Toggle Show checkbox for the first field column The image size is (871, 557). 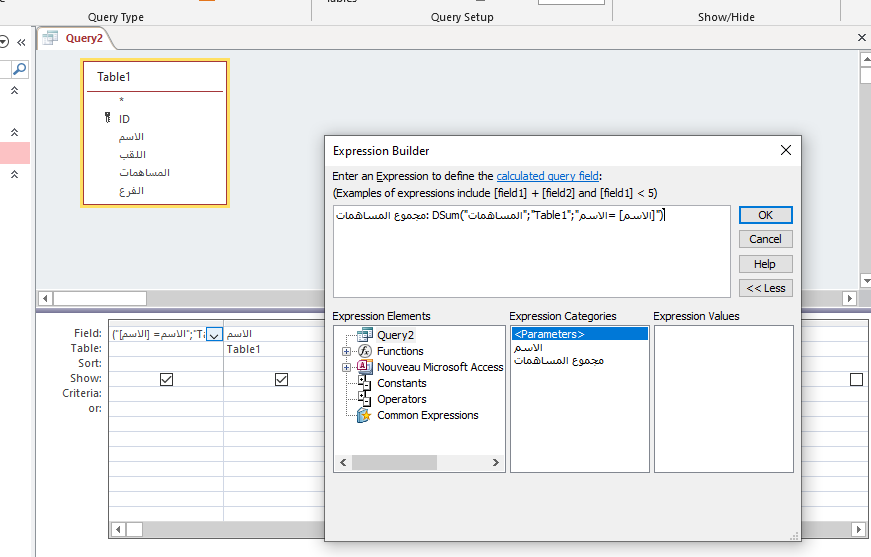pyautogui.click(x=166, y=379)
